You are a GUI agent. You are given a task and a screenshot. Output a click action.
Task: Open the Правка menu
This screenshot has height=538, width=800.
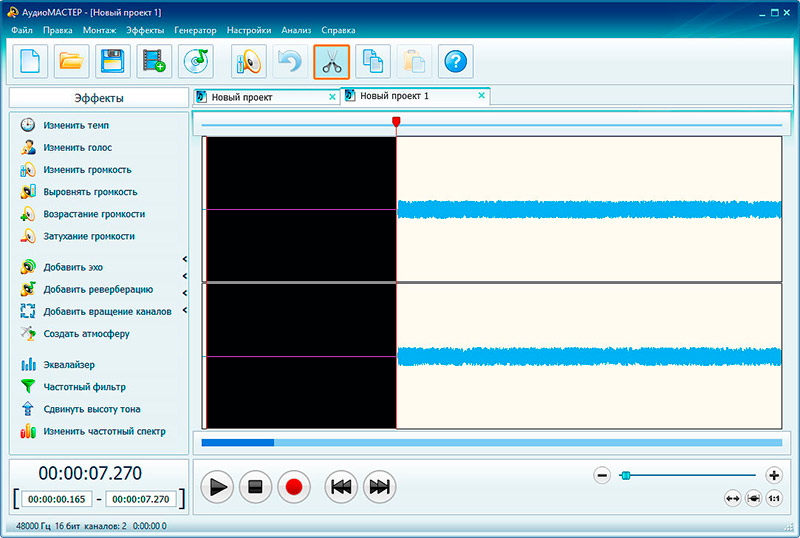58,30
